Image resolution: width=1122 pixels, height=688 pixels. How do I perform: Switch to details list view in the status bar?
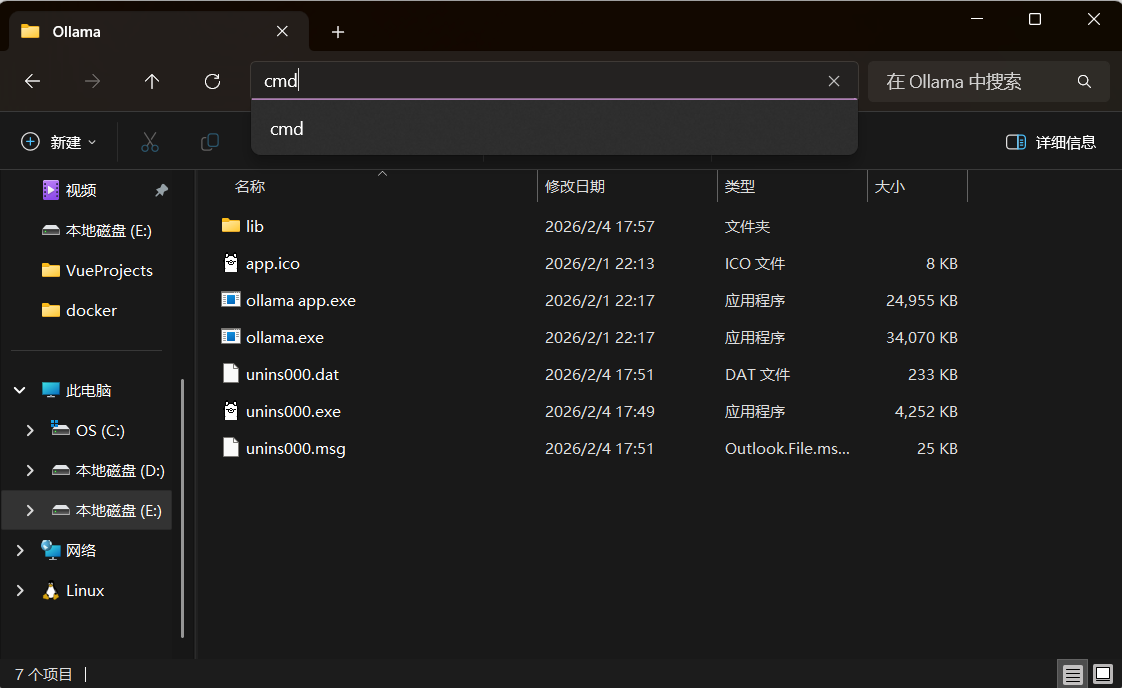coord(1072,674)
